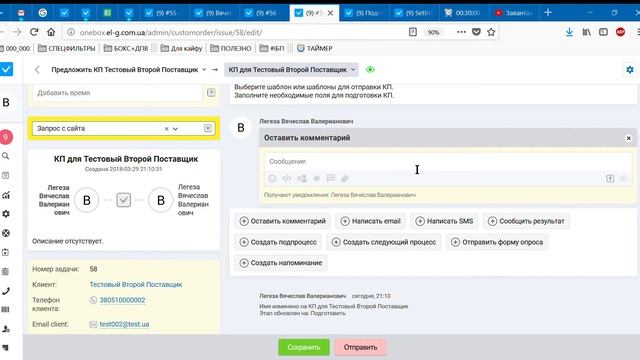Viewport: 640px width, 360px height.
Task: Clear the Запрос с сайта selection
Action: click(x=167, y=129)
